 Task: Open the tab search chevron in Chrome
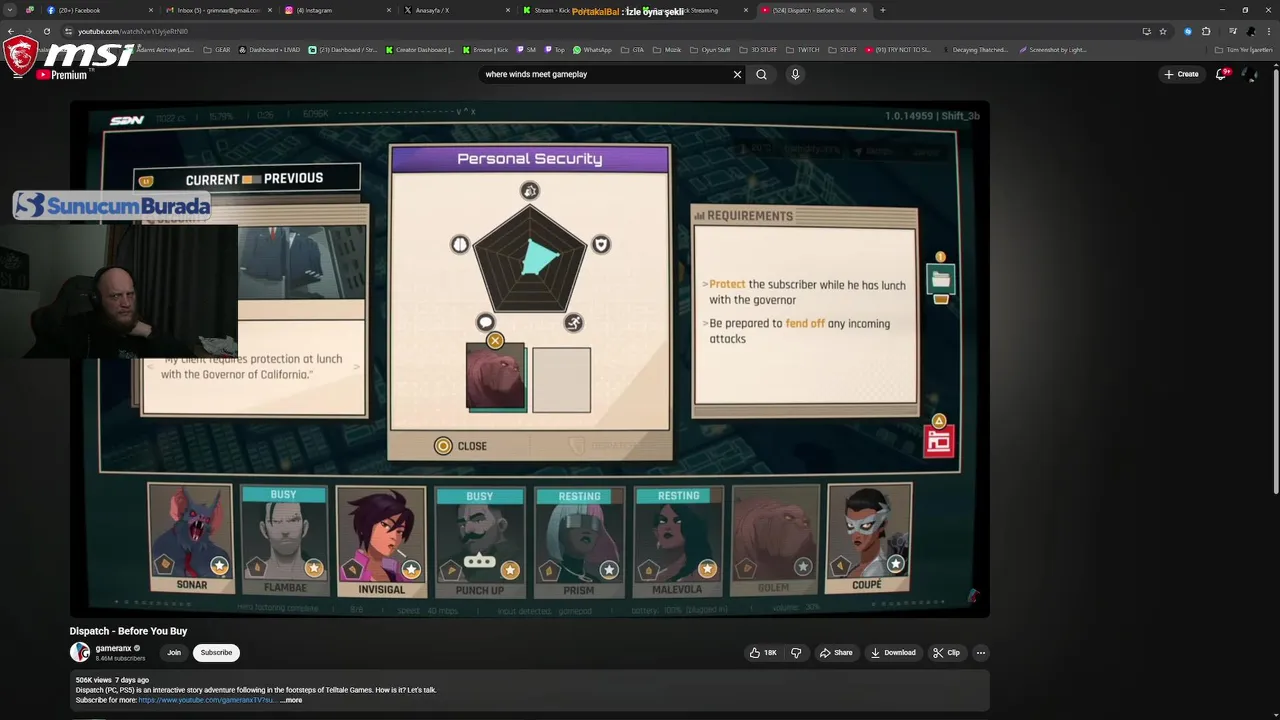10,10
